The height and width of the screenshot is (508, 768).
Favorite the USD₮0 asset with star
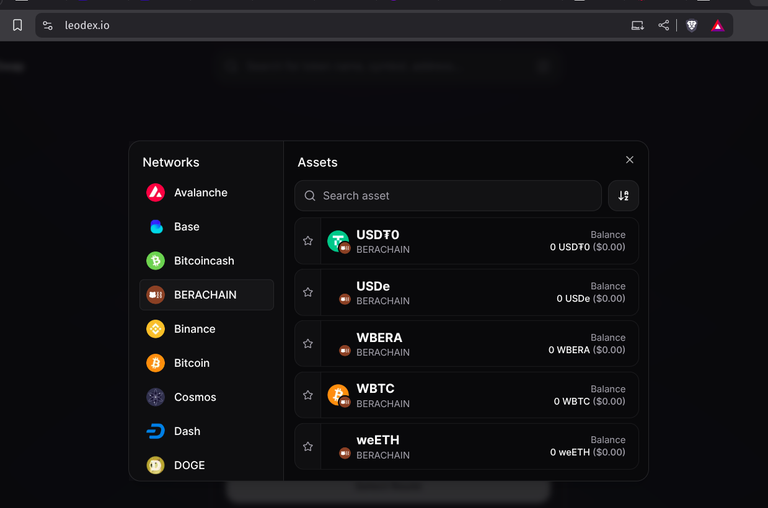[308, 241]
